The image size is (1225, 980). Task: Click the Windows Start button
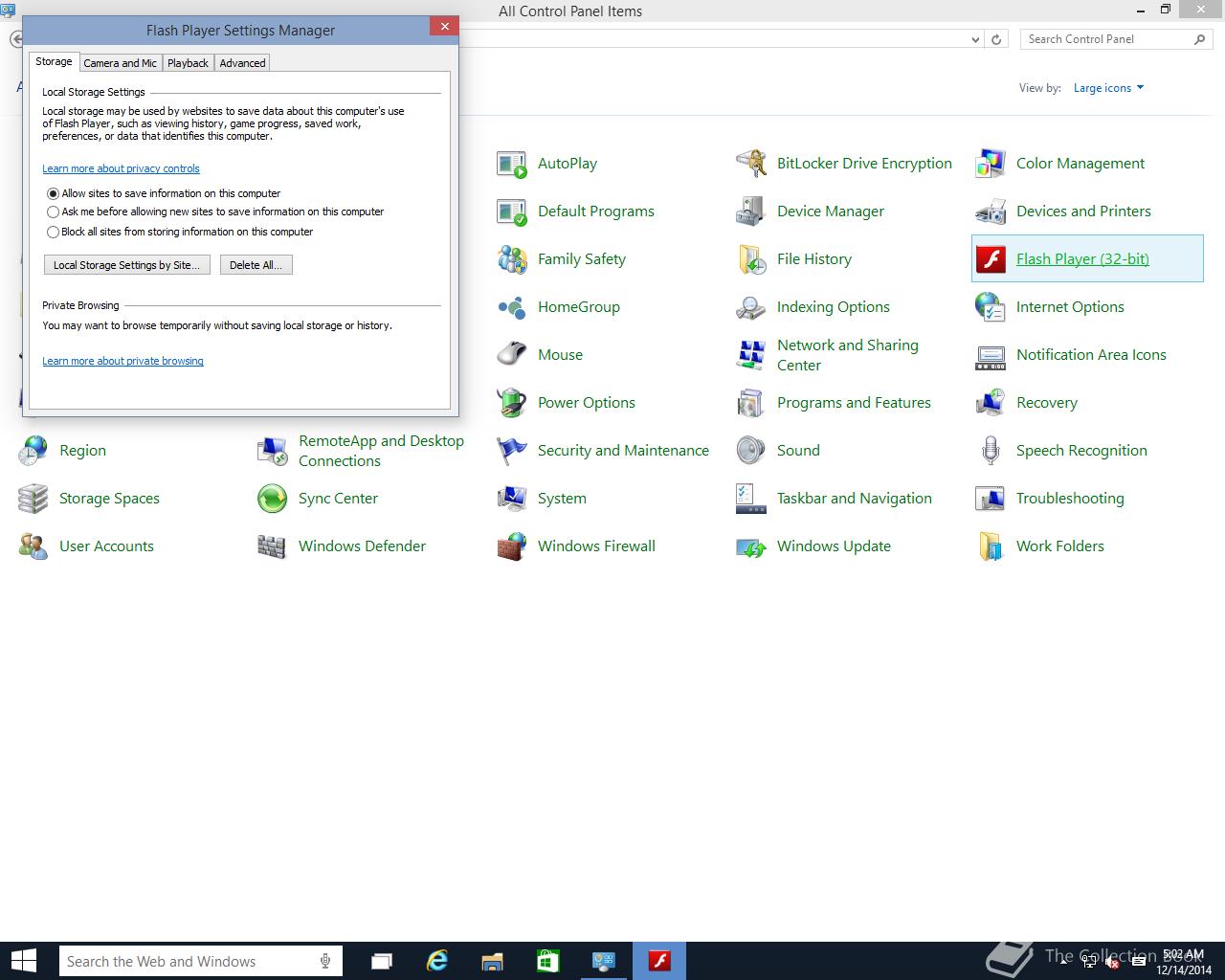pos(23,961)
